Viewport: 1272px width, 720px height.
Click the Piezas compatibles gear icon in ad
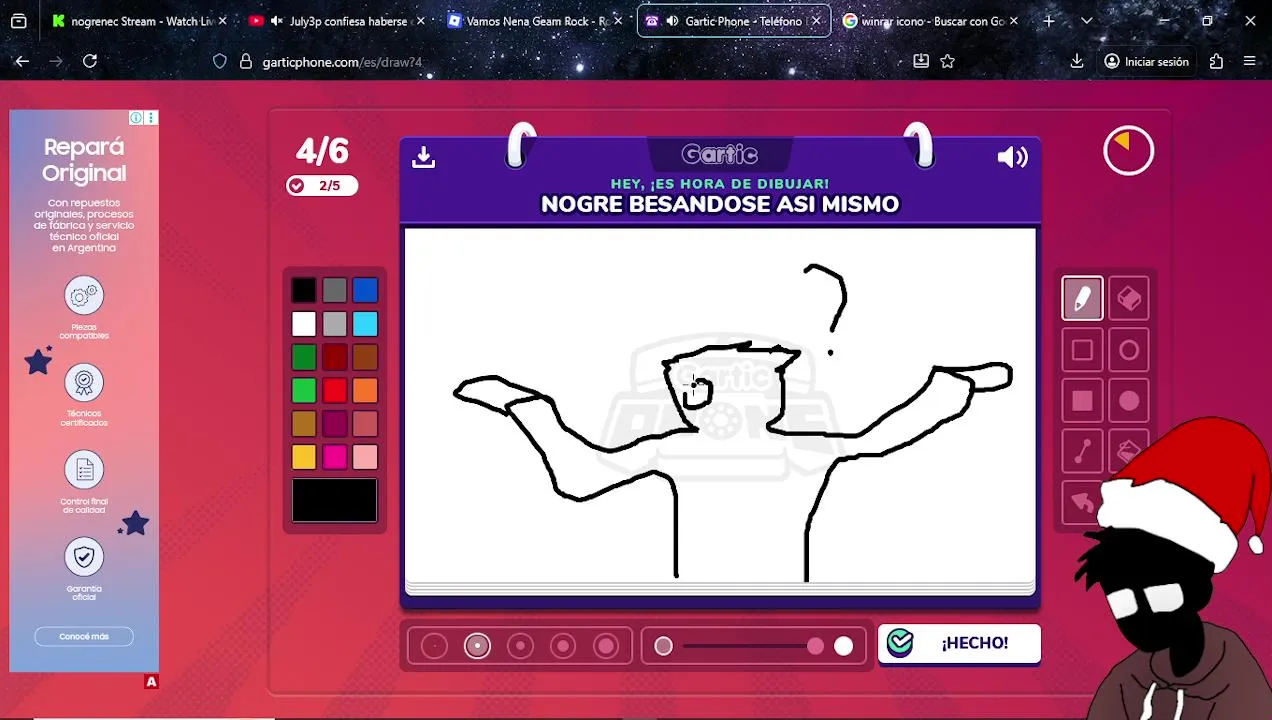coord(84,296)
